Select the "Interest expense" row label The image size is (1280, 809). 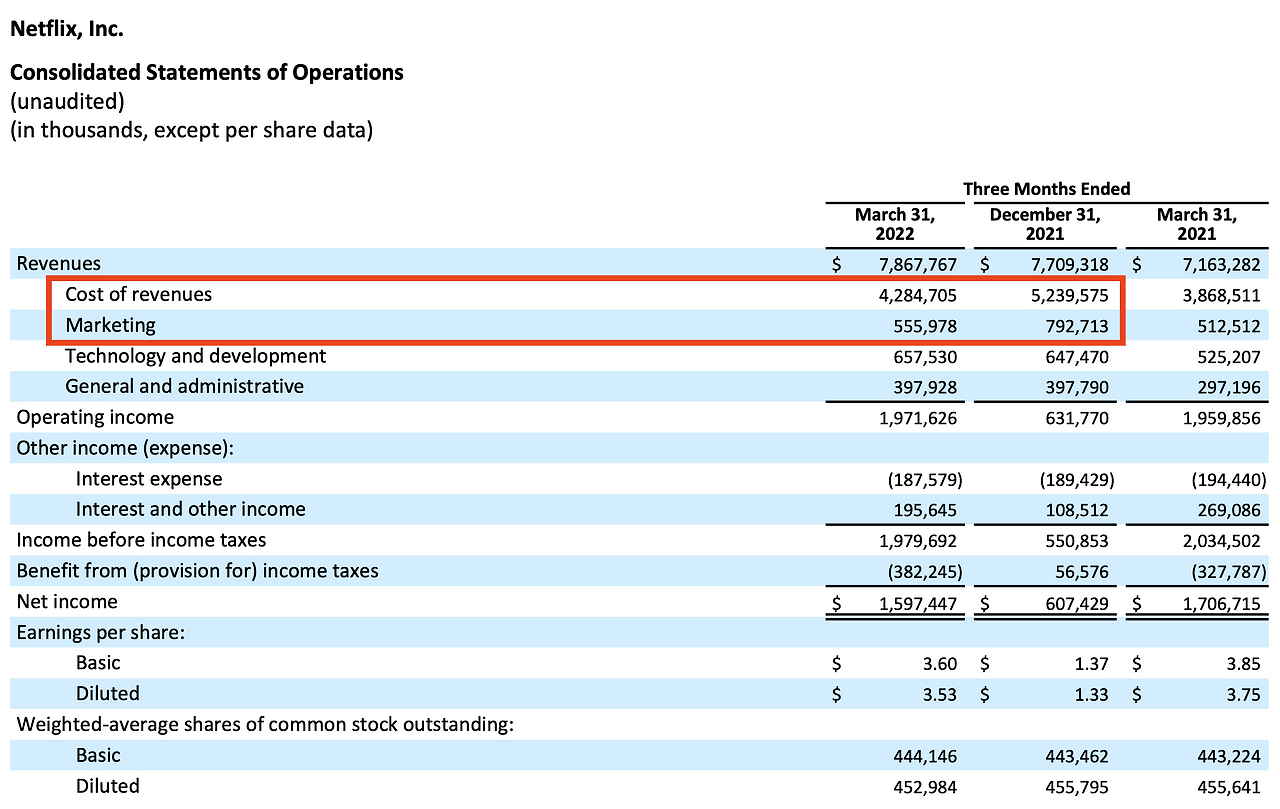coord(149,479)
